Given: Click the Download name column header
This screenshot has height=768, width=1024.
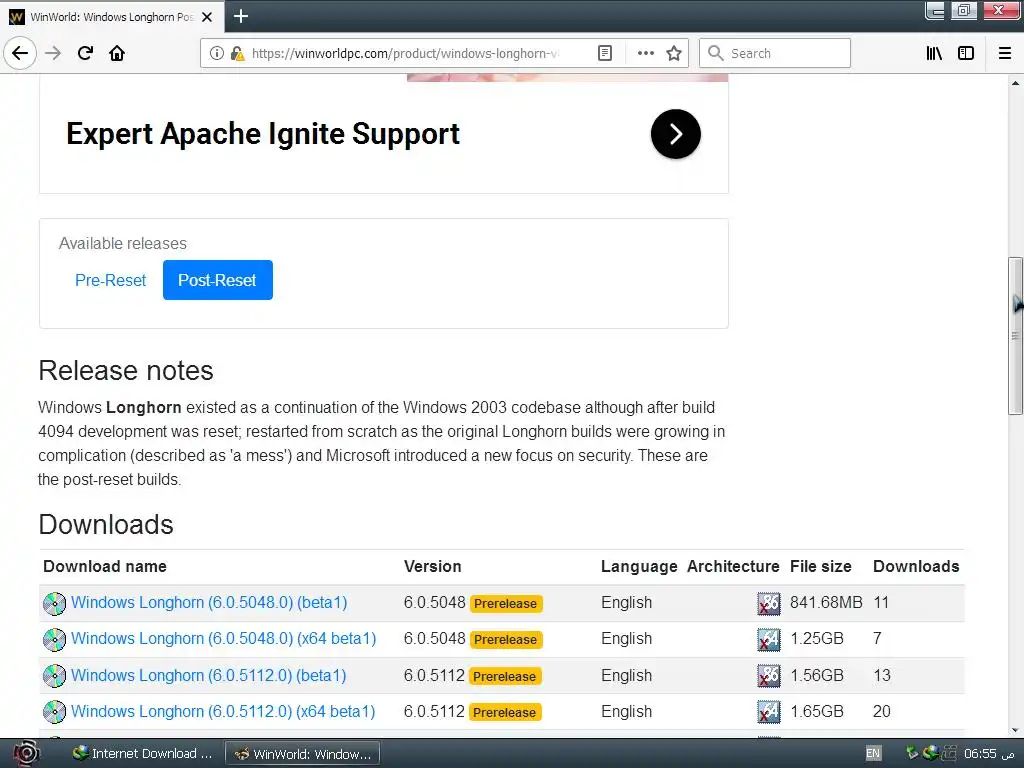Looking at the screenshot, I should (104, 566).
